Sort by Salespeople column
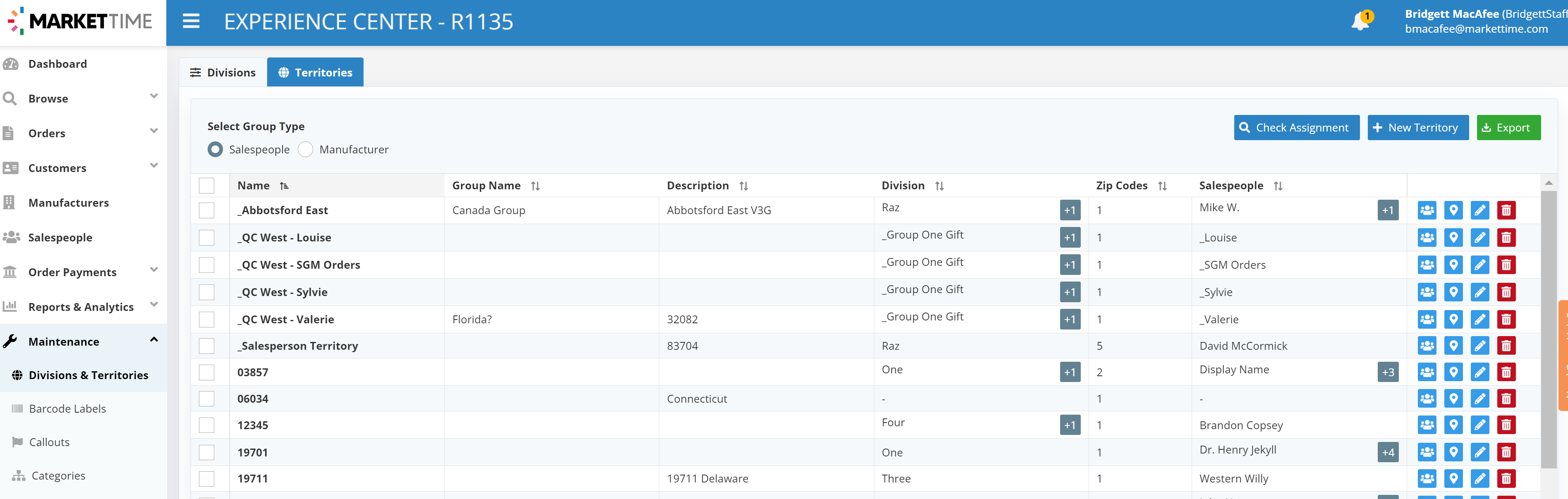The height and width of the screenshot is (499, 1568). coord(1278,186)
